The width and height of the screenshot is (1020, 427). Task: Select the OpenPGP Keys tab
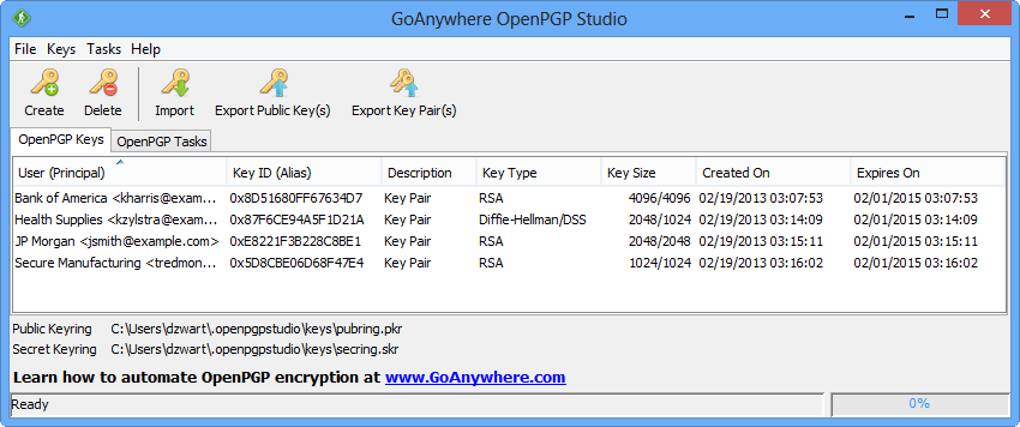click(60, 140)
